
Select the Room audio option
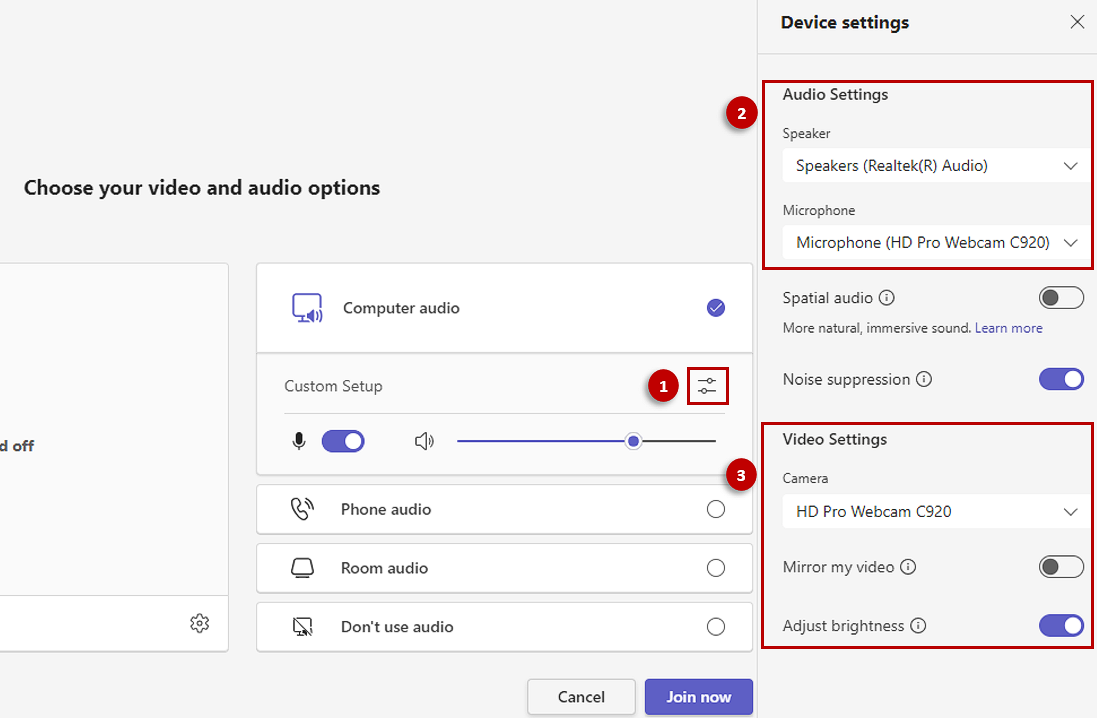coord(716,568)
